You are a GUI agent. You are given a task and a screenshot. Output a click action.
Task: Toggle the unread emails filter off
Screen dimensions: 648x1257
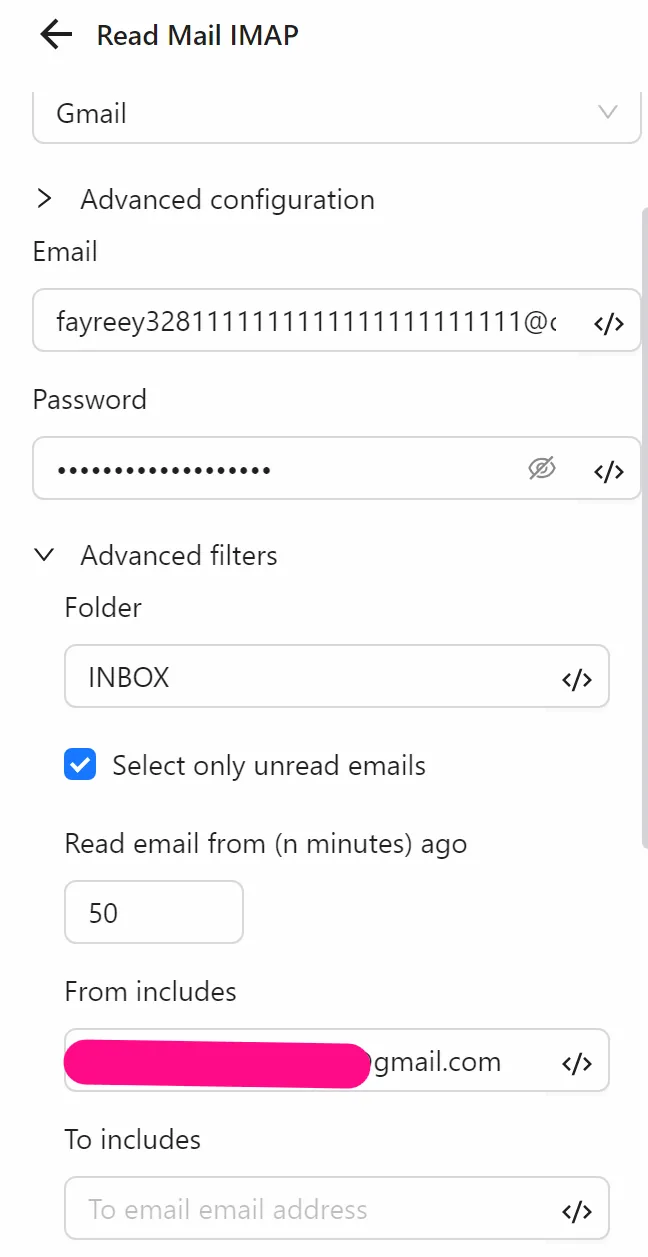pyautogui.click(x=80, y=765)
